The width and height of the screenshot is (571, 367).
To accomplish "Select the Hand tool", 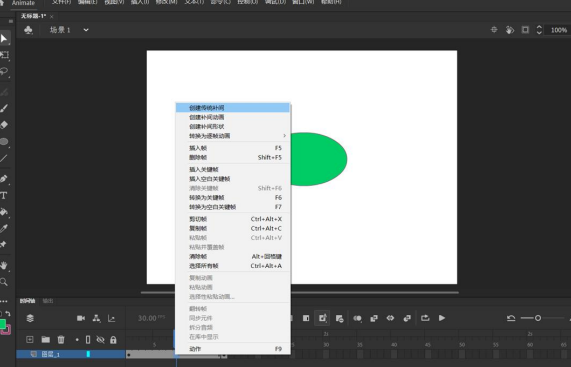I will 4,265.
